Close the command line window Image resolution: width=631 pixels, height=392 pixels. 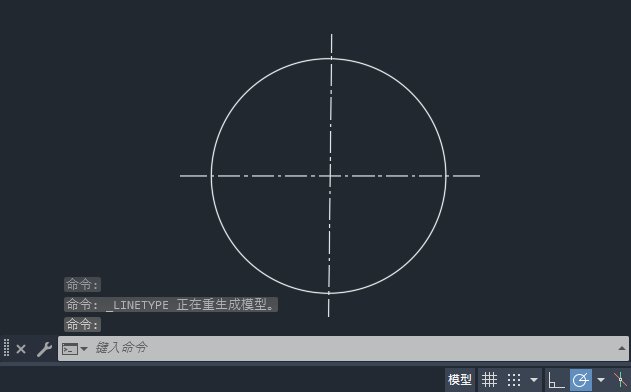(21, 349)
